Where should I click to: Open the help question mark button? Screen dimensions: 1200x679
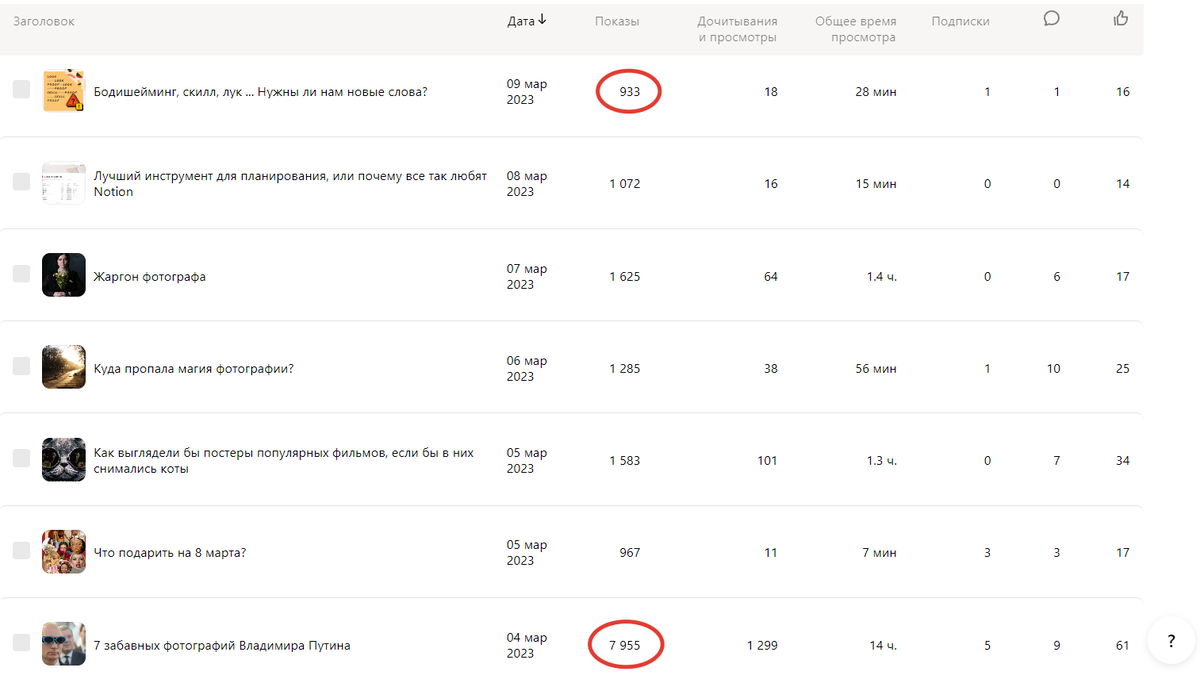[x=1172, y=640]
